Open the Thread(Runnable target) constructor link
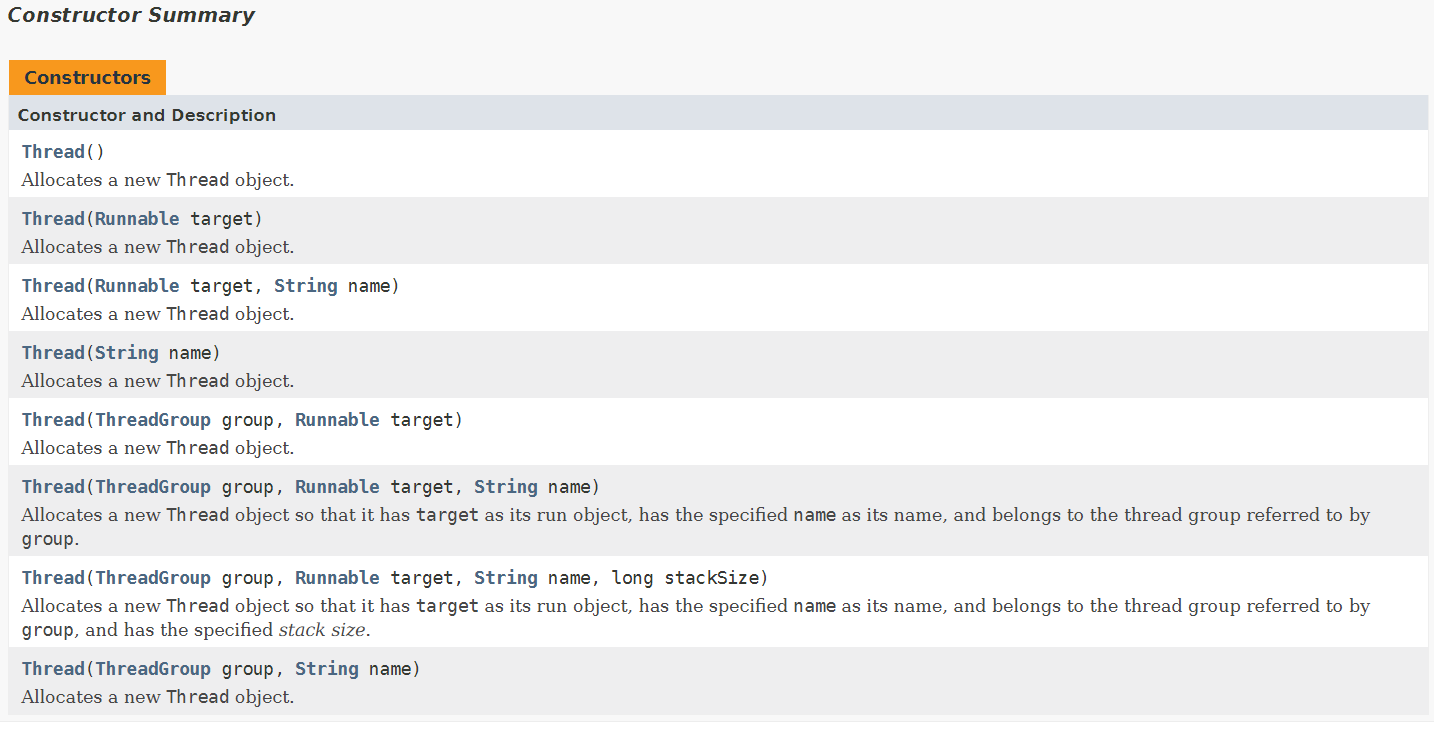 [53, 219]
